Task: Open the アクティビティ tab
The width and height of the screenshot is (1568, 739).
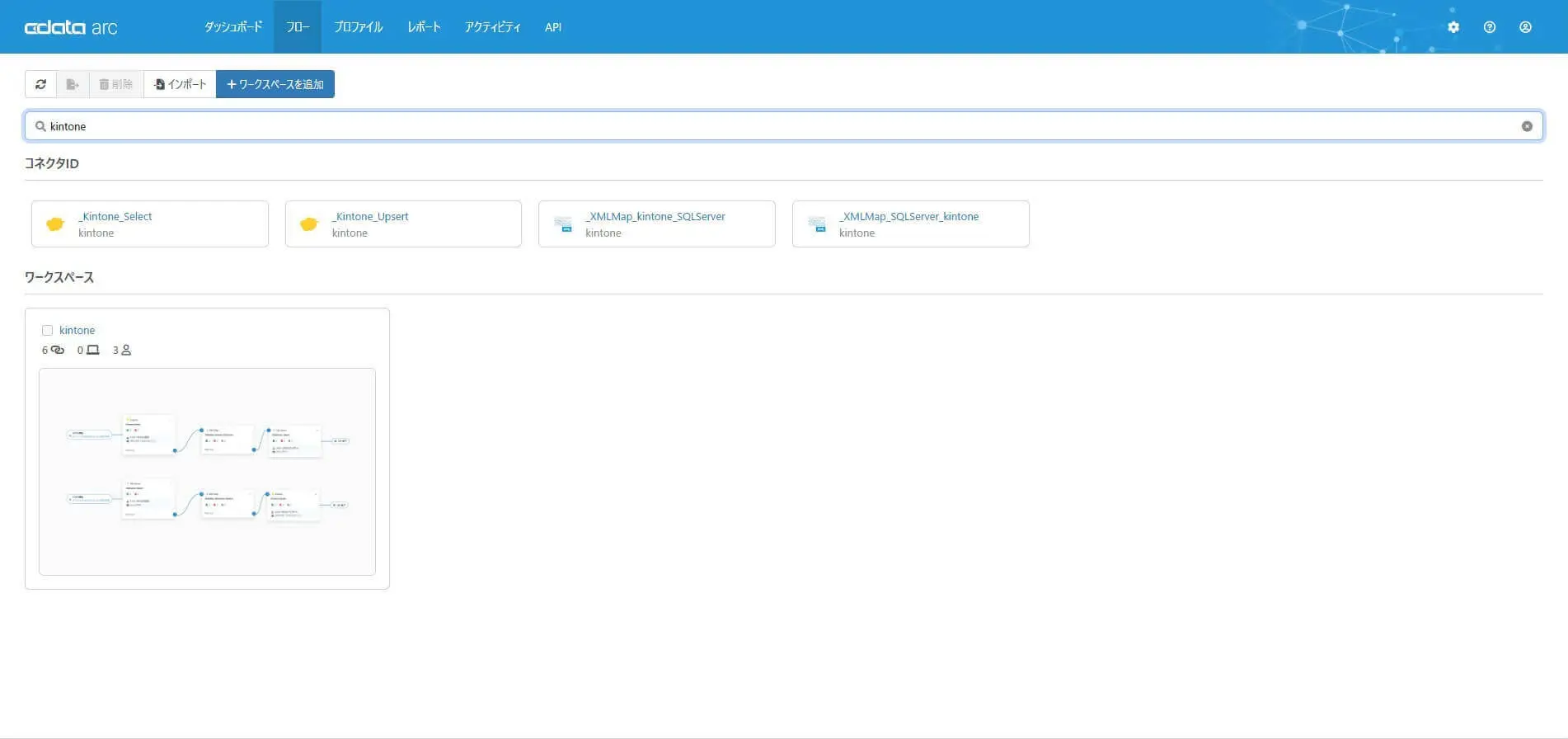Action: point(492,27)
